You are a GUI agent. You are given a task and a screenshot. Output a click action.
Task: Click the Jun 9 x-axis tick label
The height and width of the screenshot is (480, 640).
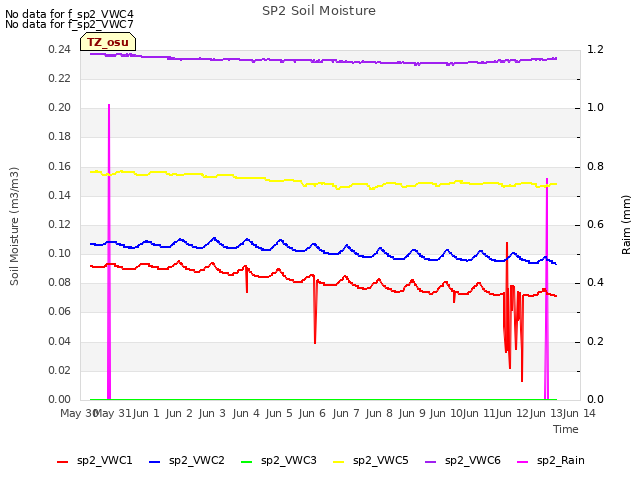[412, 413]
